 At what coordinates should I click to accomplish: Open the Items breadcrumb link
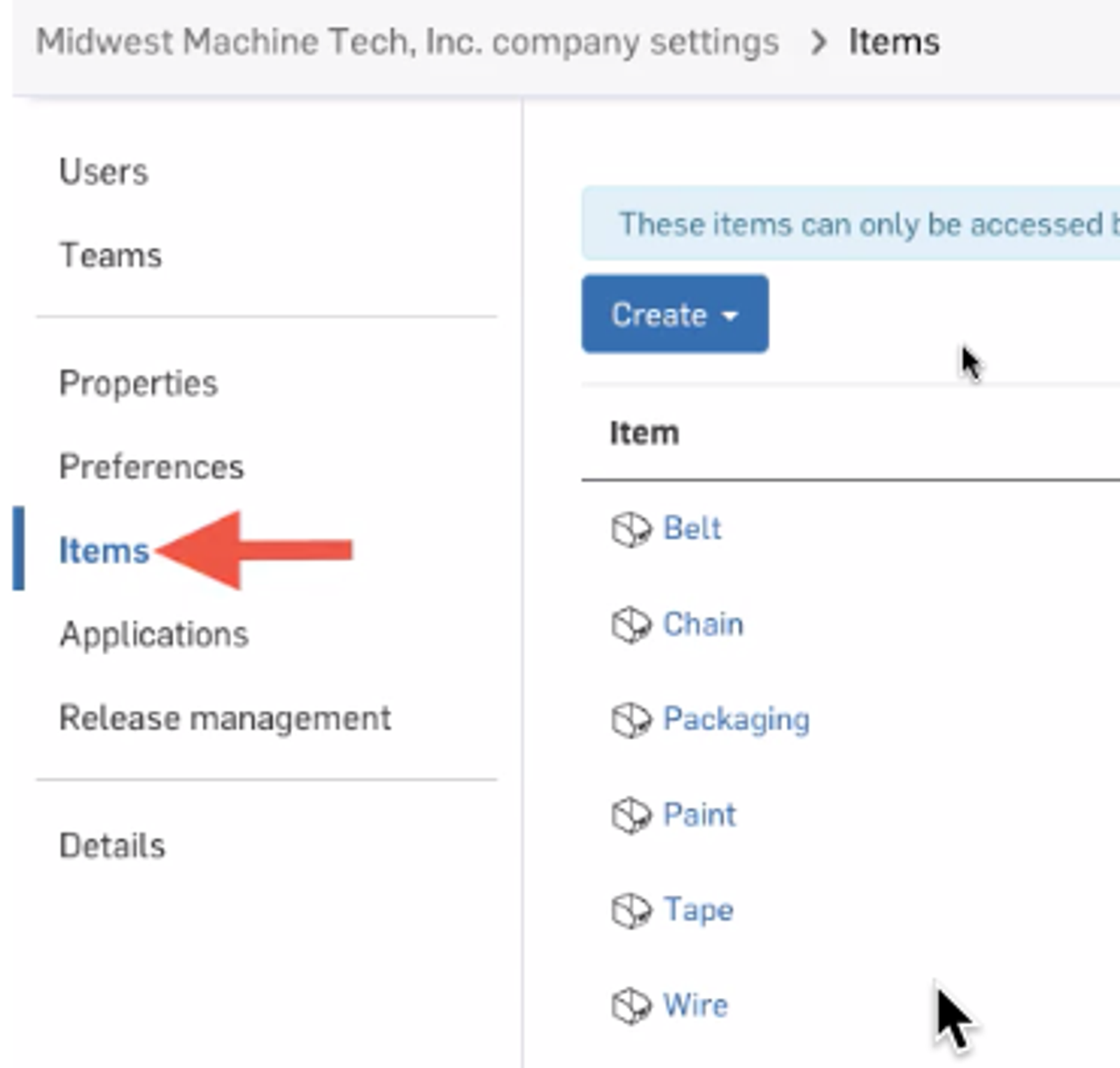[x=894, y=41]
